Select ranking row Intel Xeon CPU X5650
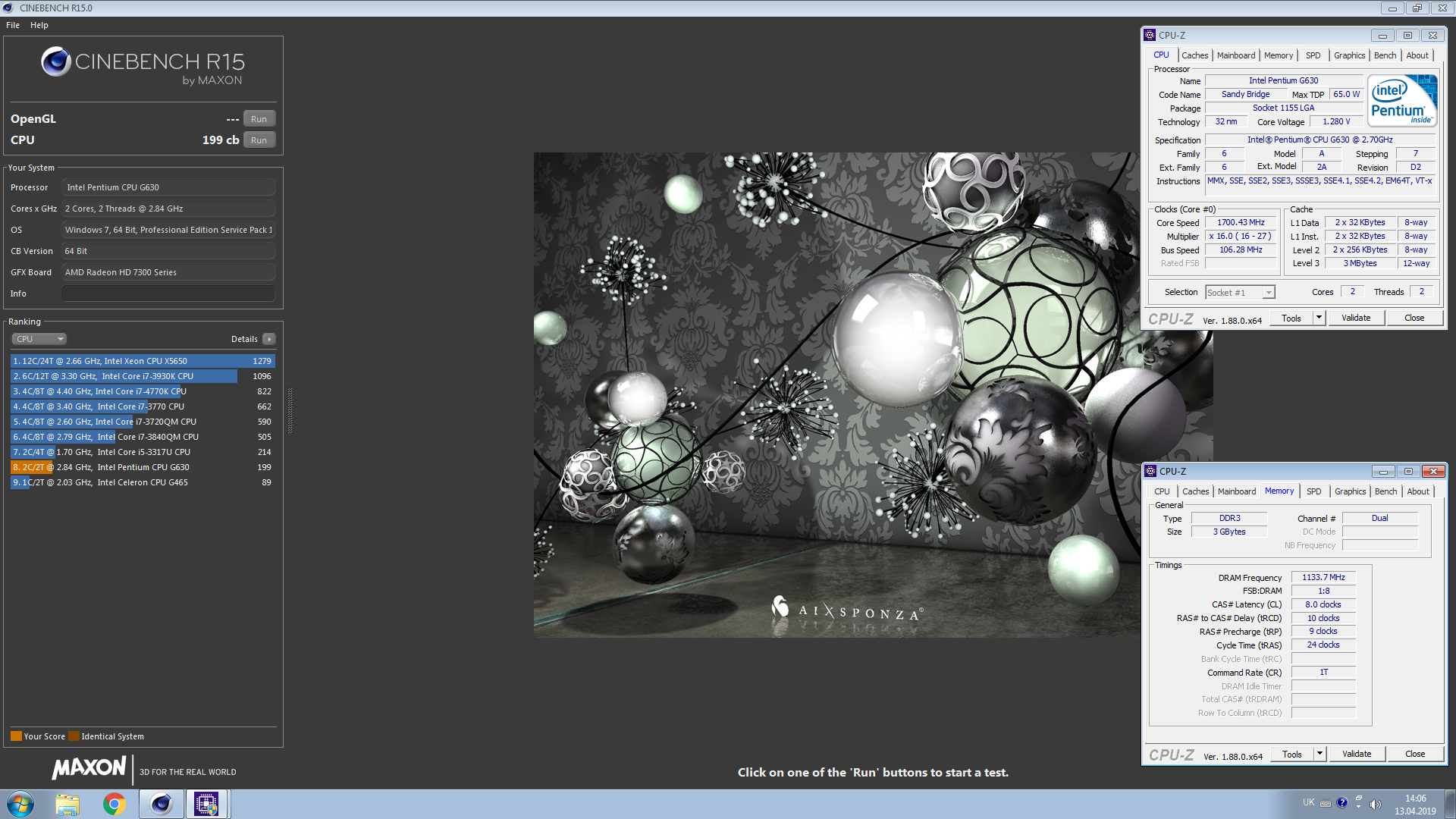The width and height of the screenshot is (1456, 819). pos(143,361)
